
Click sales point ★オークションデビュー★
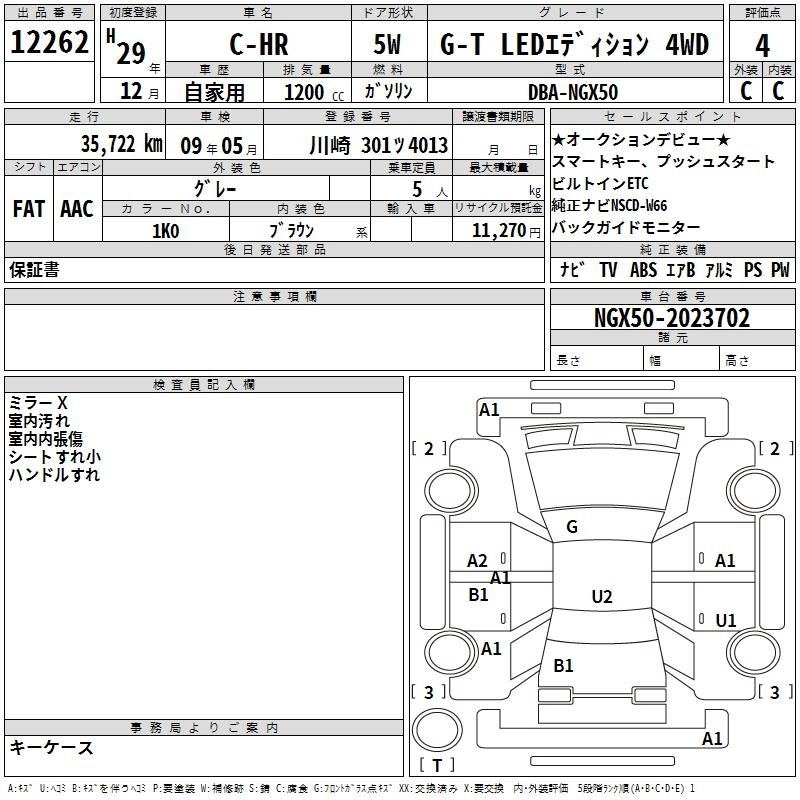point(641,139)
